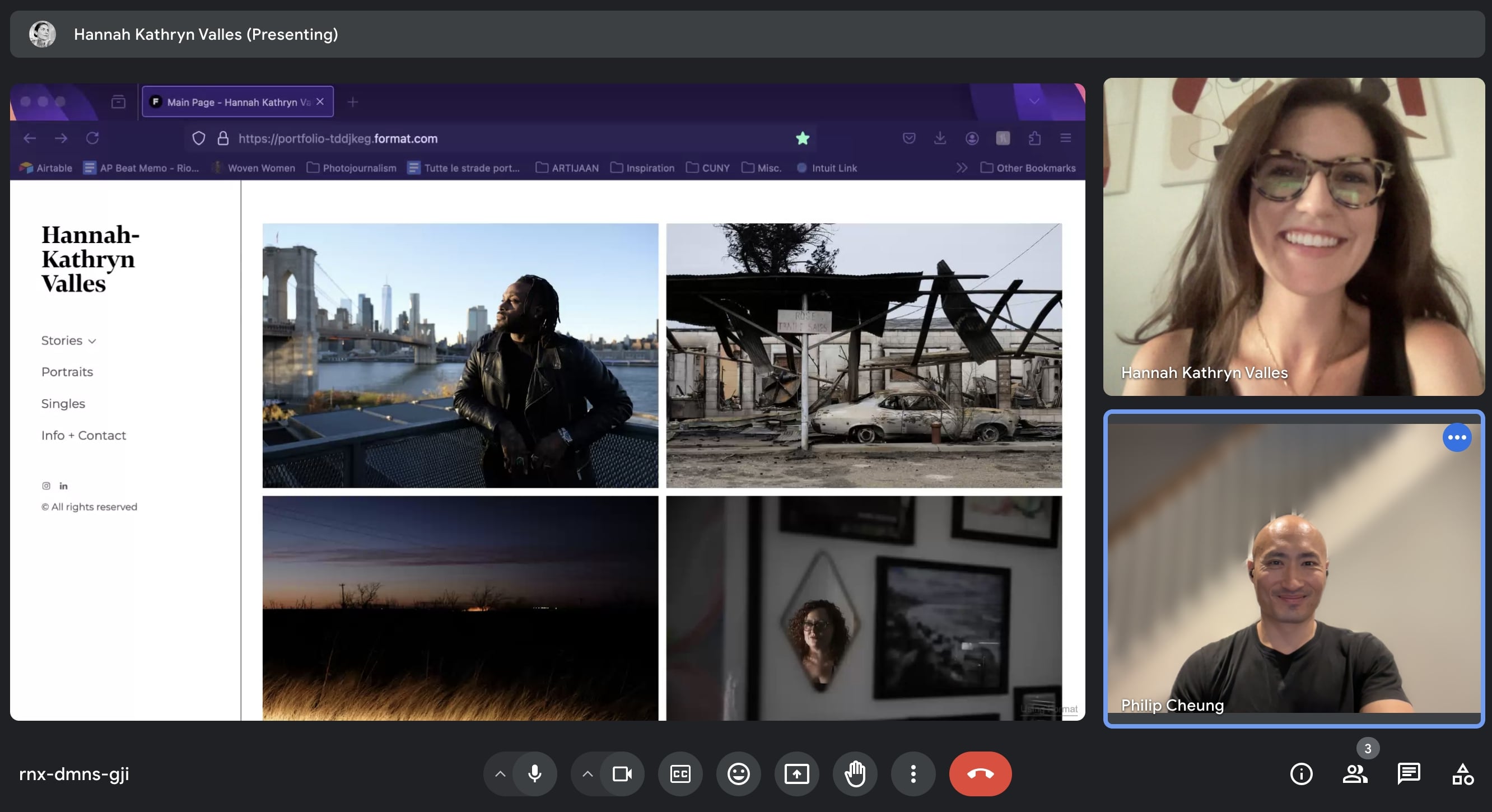Open the overflow bookmarks chevron
1492x812 pixels.
click(962, 168)
